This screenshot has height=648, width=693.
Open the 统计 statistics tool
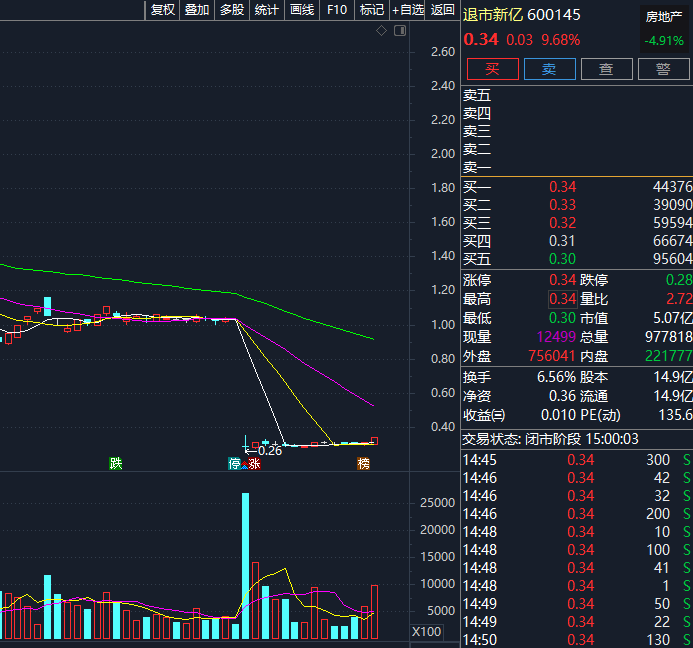(267, 10)
